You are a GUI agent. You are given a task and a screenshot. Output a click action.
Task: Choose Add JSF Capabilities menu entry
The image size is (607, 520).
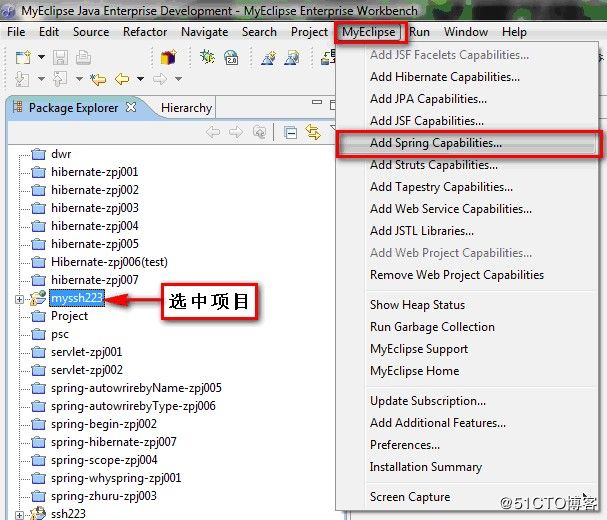click(x=467, y=121)
